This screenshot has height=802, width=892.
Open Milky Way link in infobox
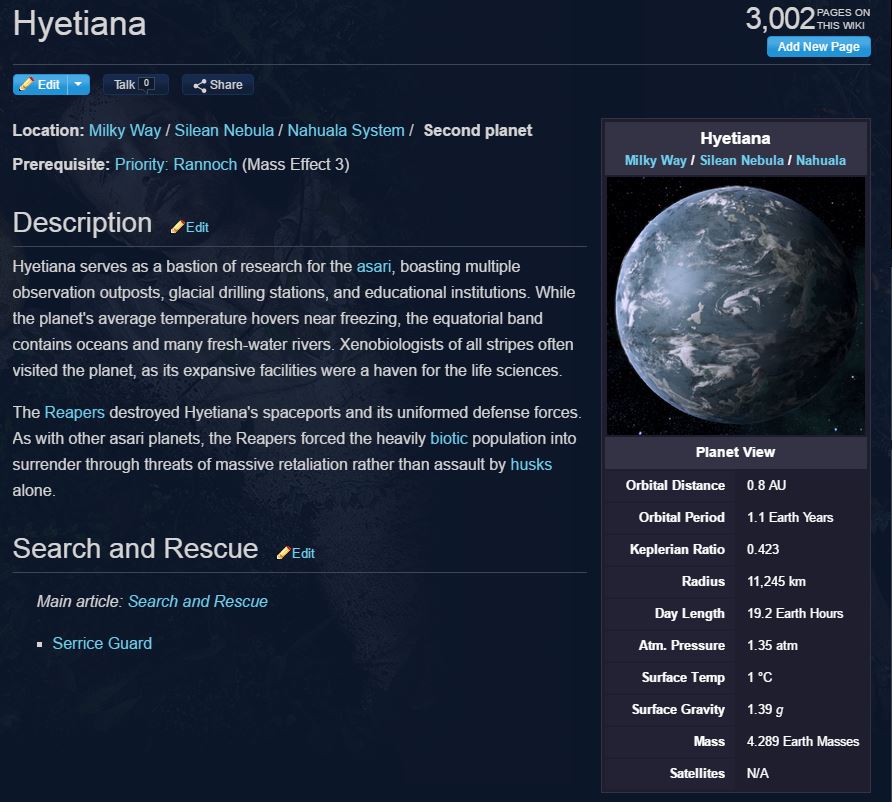point(655,160)
